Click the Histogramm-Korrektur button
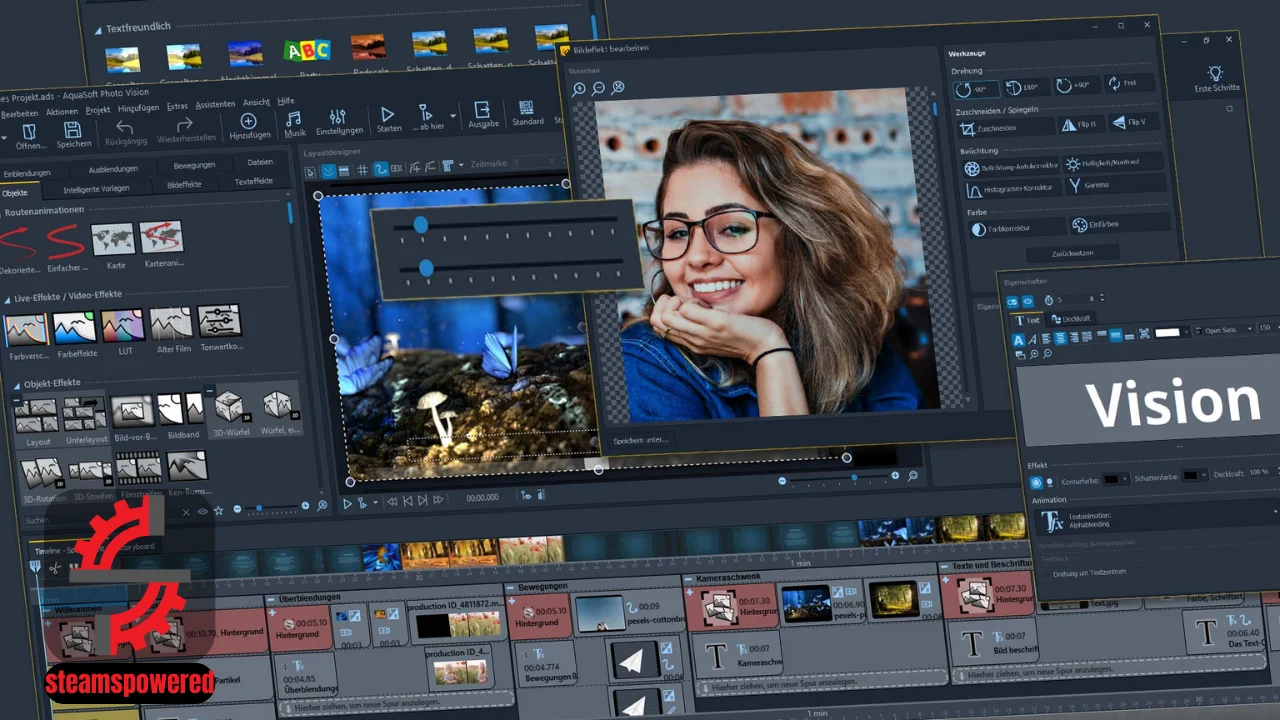Image resolution: width=1280 pixels, height=720 pixels. tap(1011, 189)
